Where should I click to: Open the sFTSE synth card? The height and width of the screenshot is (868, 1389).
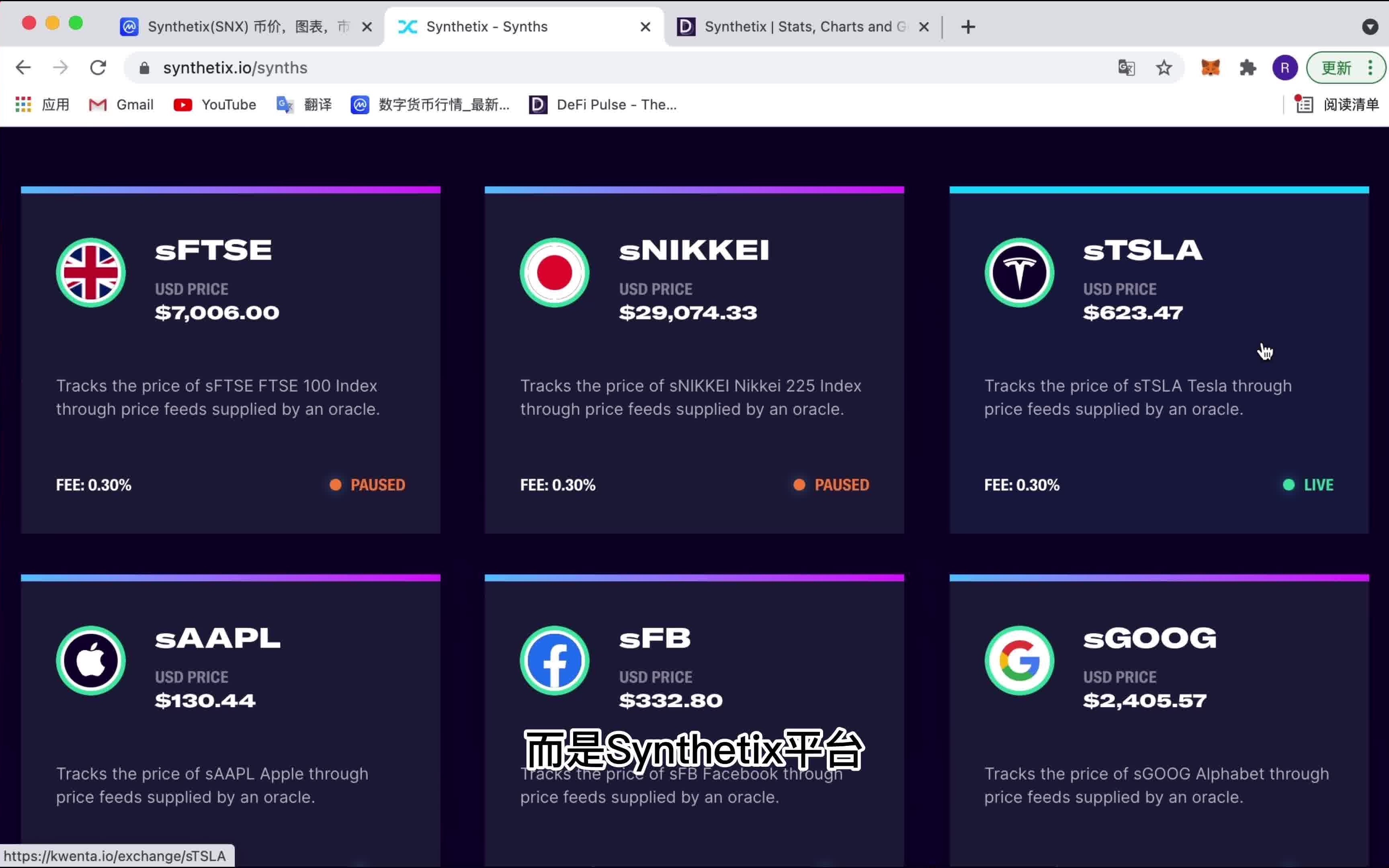230,360
